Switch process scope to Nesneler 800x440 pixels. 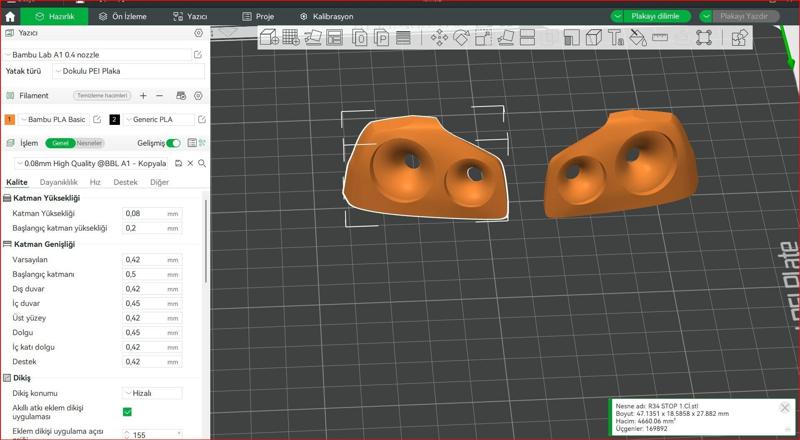pyautogui.click(x=89, y=143)
